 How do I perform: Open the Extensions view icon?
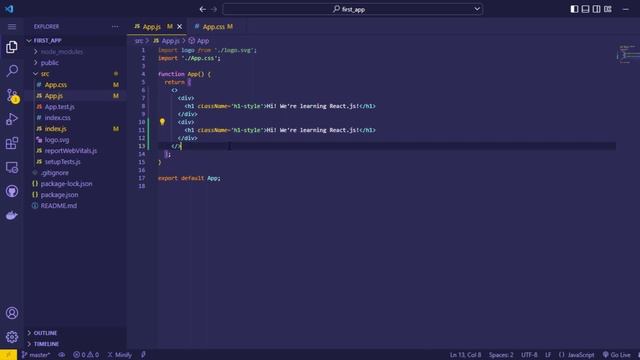click(12, 143)
